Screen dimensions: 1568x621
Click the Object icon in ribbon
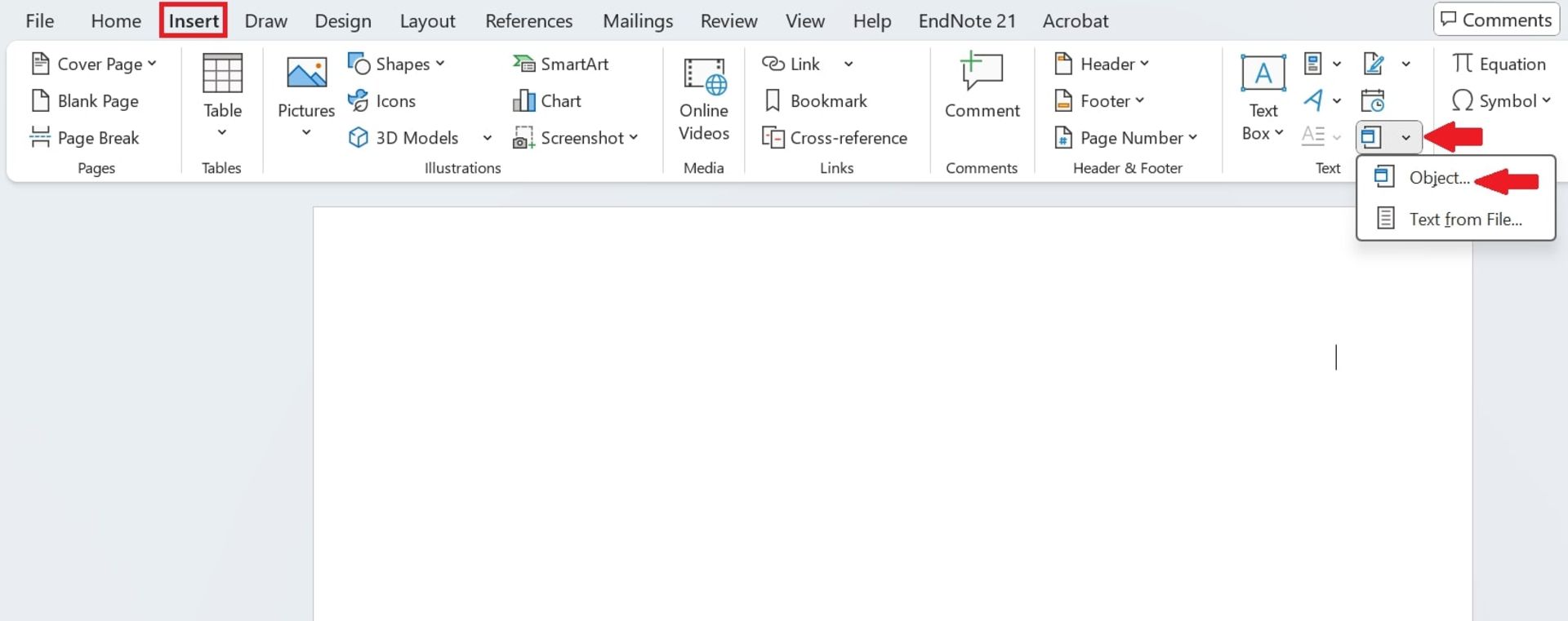point(1372,138)
